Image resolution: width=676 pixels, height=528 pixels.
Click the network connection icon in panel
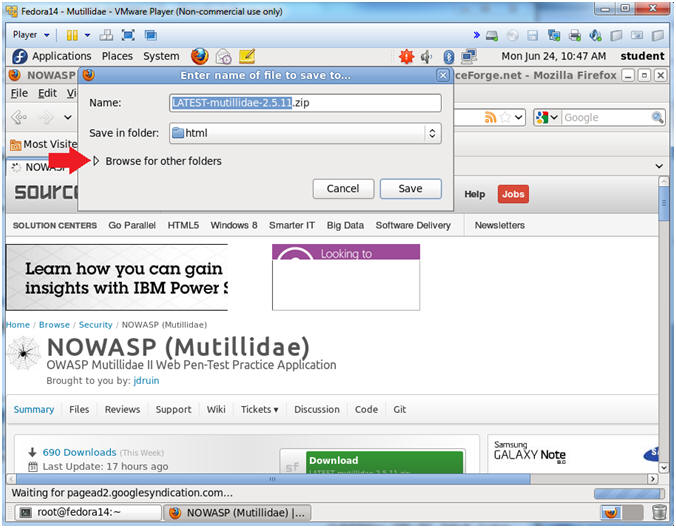click(469, 56)
